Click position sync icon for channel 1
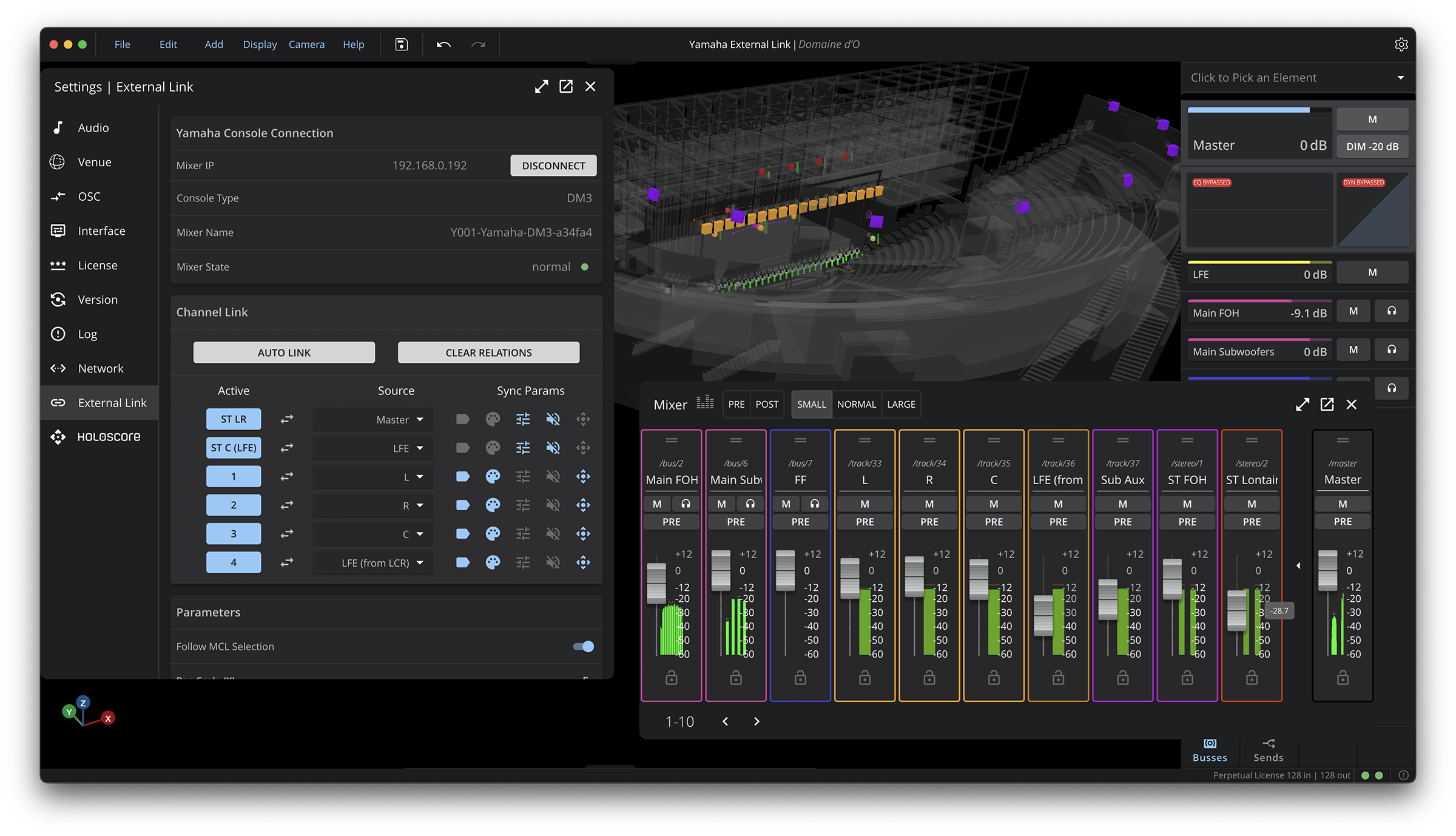Viewport: 1456px width, 836px height. [583, 477]
